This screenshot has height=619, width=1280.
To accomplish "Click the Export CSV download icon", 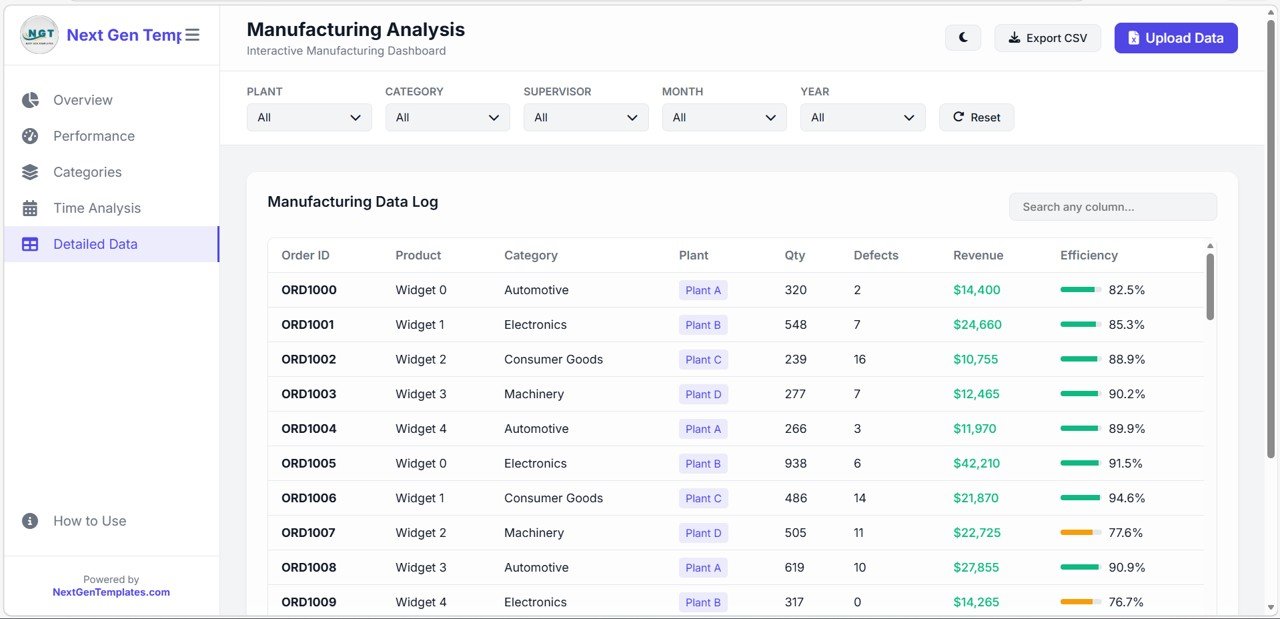I will [1014, 37].
